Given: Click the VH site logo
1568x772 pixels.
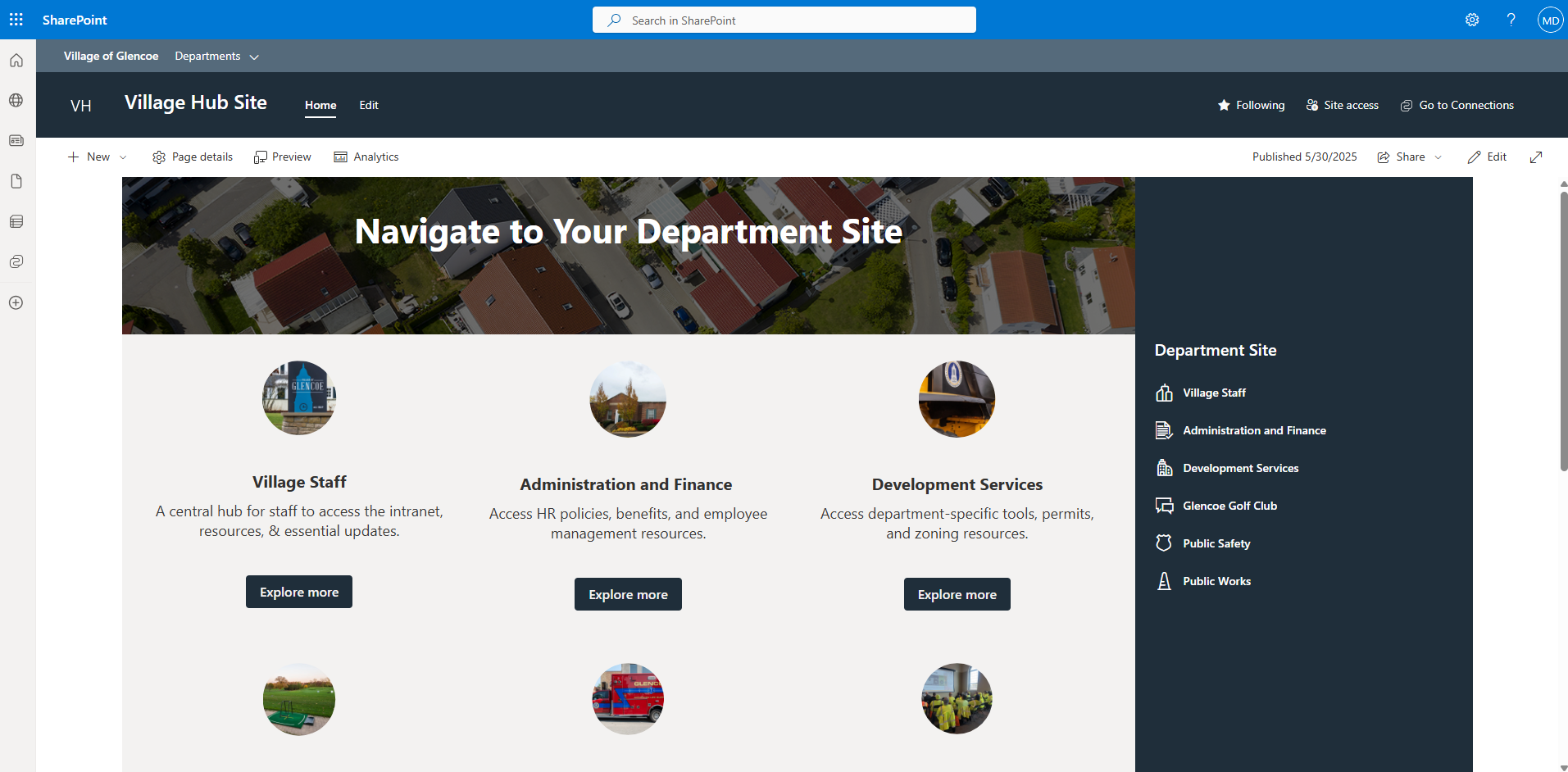Looking at the screenshot, I should click(81, 106).
